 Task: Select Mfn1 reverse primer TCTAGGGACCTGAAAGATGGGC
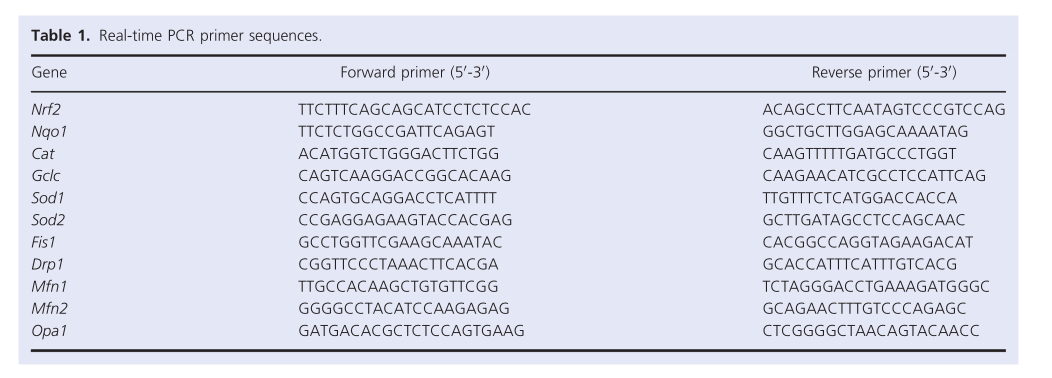point(876,287)
